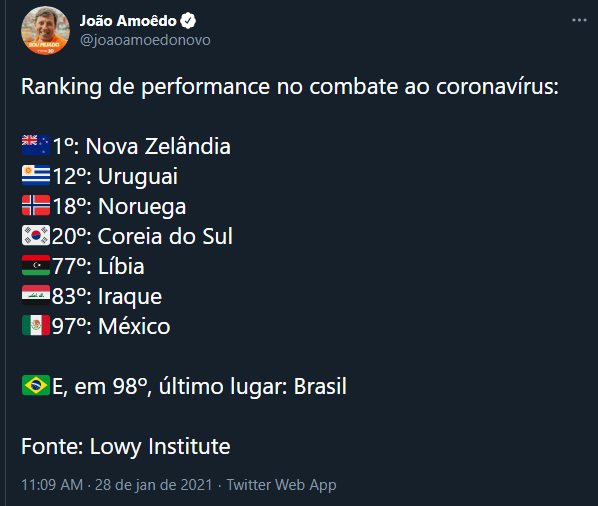Click the blue verified badge icon
The image size is (598, 506).
(188, 21)
